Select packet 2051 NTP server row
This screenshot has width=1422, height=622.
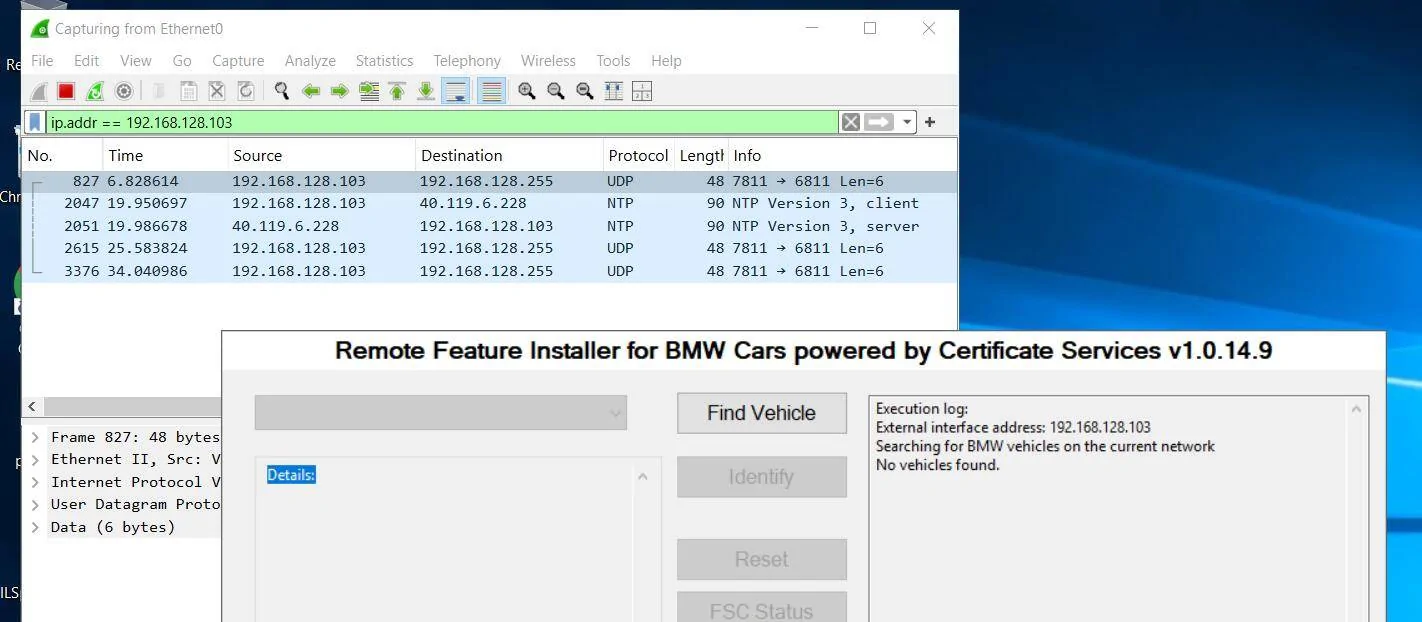point(489,226)
